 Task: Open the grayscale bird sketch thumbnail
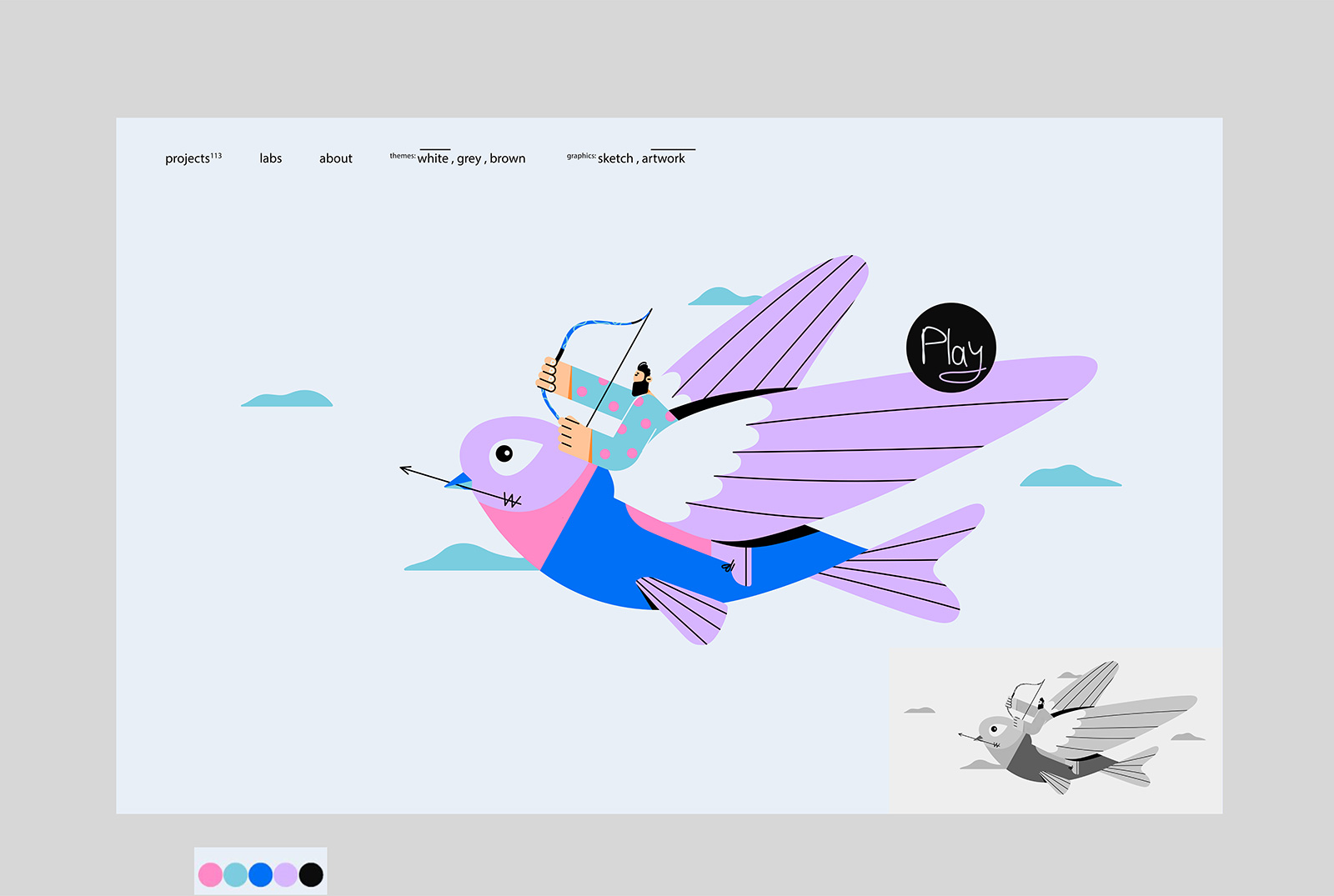[1056, 730]
